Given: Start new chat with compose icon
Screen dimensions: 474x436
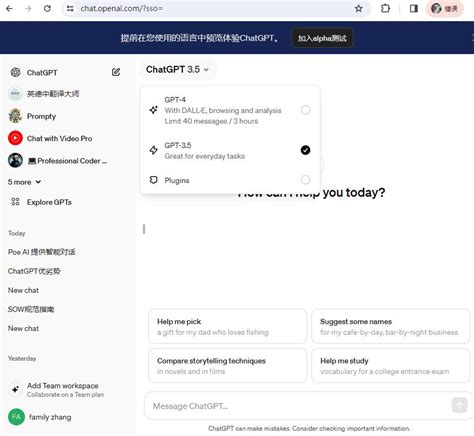Looking at the screenshot, I should [116, 72].
